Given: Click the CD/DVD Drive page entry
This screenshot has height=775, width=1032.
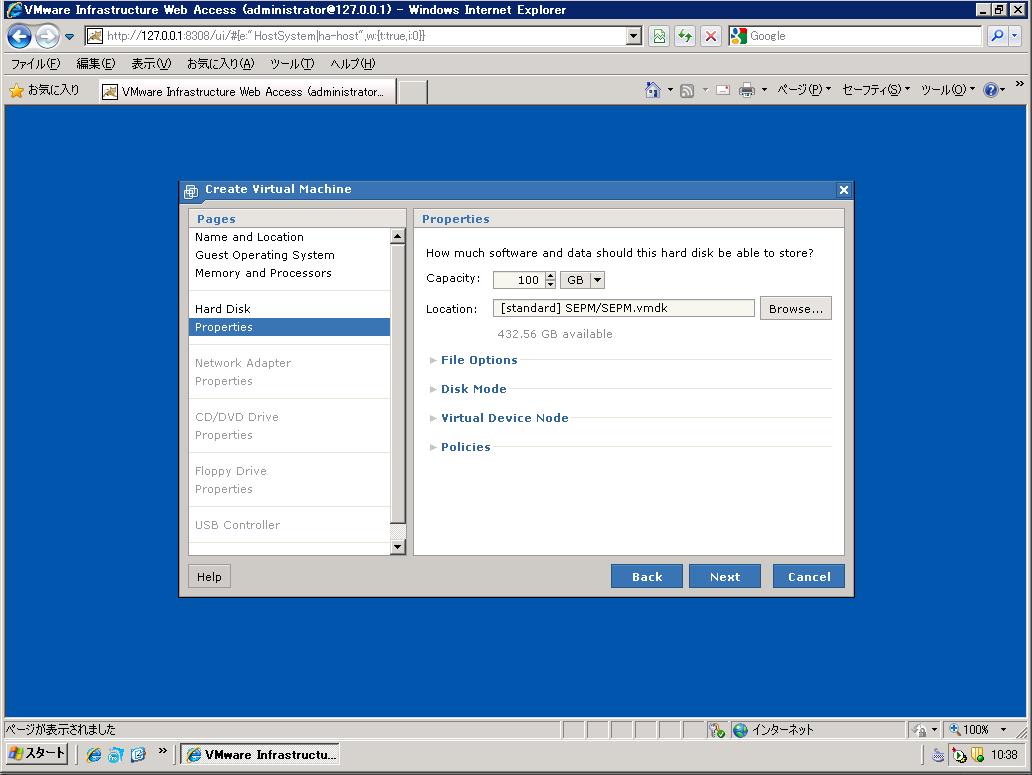Looking at the screenshot, I should 237,416.
